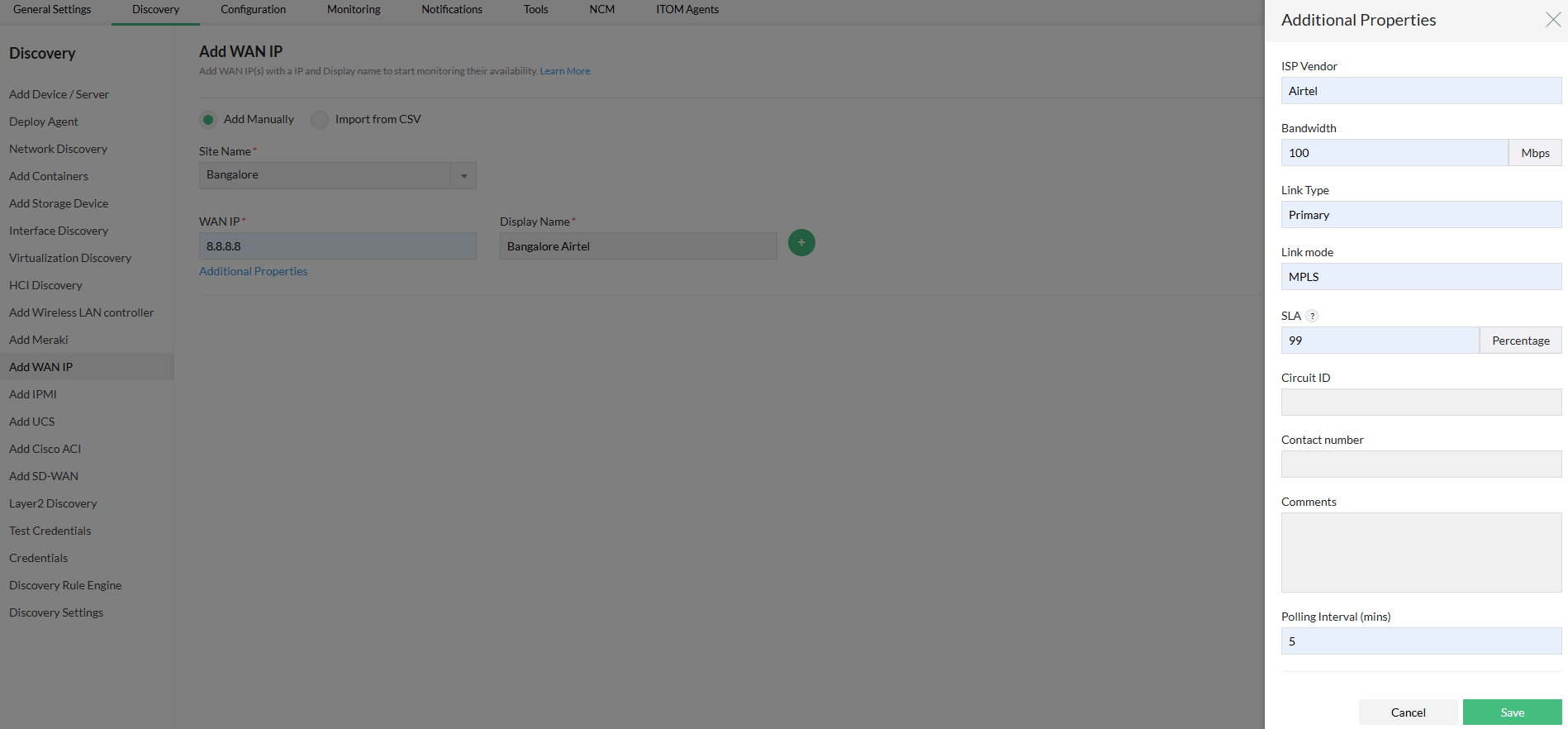Image resolution: width=1568 pixels, height=729 pixels.
Task: Click the green add row plus icon
Action: (801, 243)
